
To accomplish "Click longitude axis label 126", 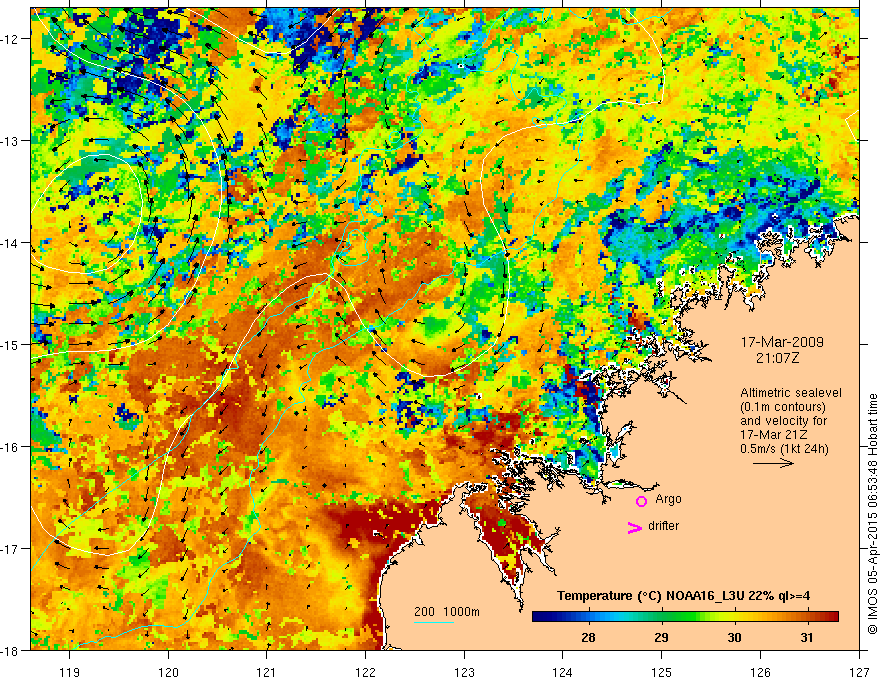I will [x=760, y=672].
